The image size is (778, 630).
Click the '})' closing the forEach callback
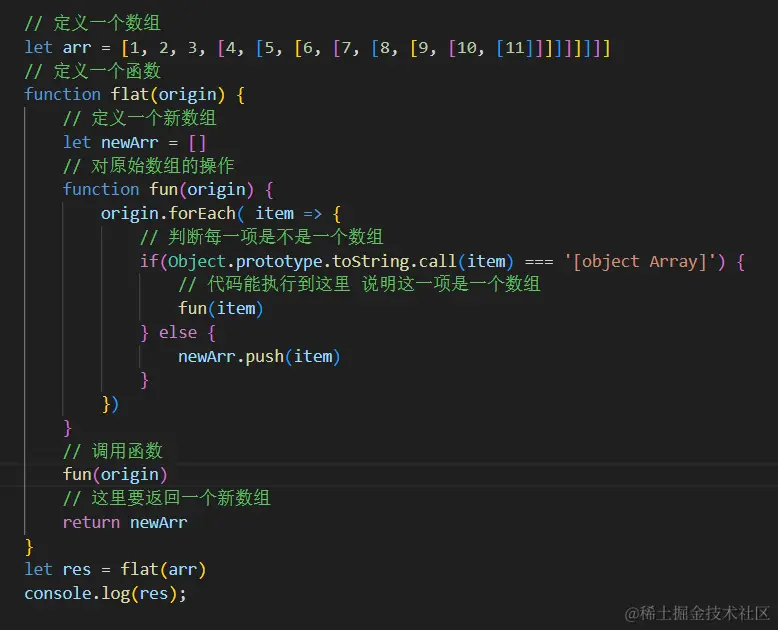110,404
